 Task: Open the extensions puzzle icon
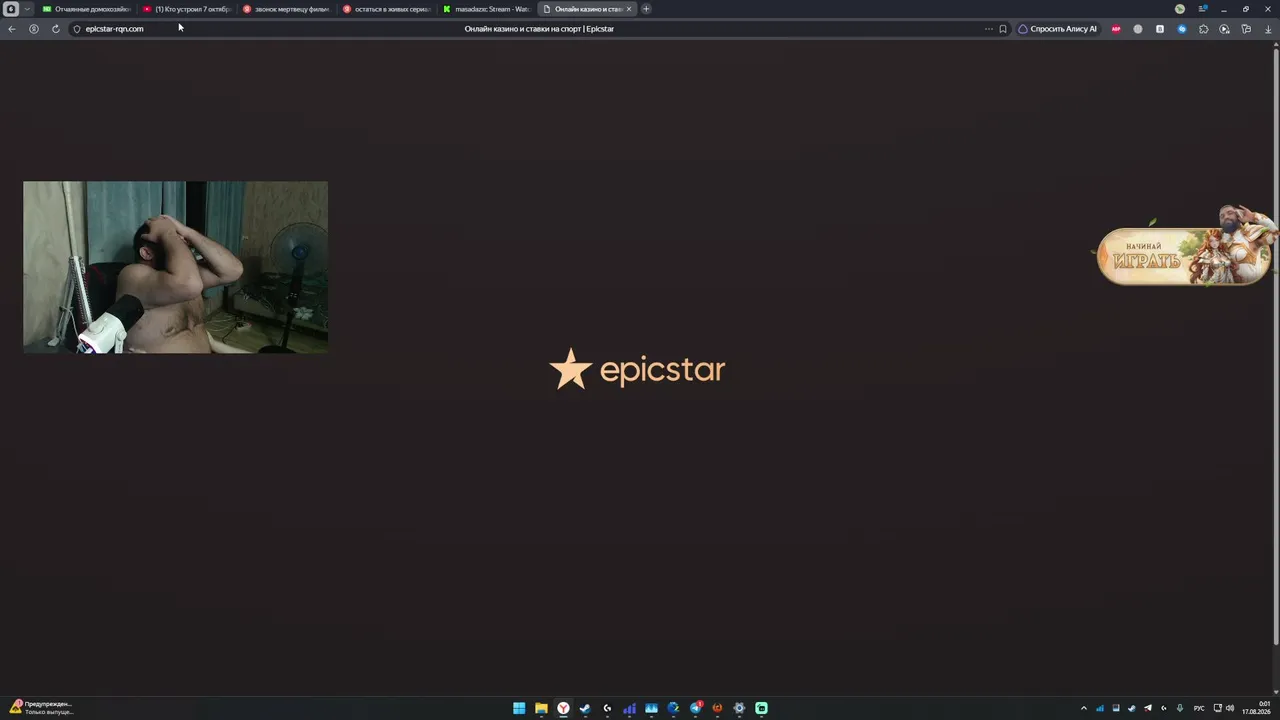(x=1203, y=29)
